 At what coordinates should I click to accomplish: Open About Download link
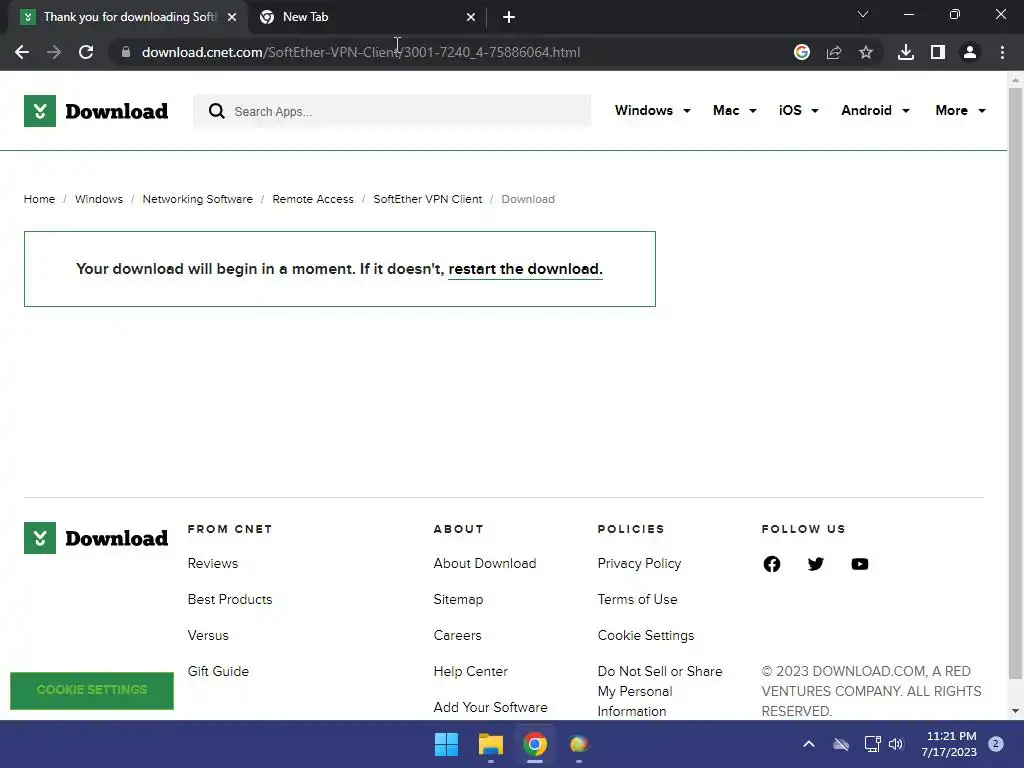coord(485,563)
